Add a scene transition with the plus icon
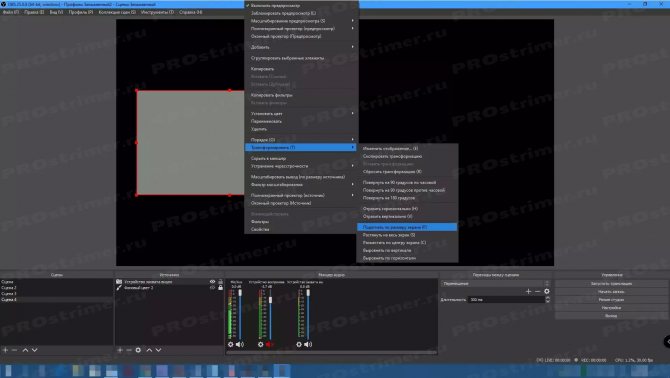 tap(529, 291)
